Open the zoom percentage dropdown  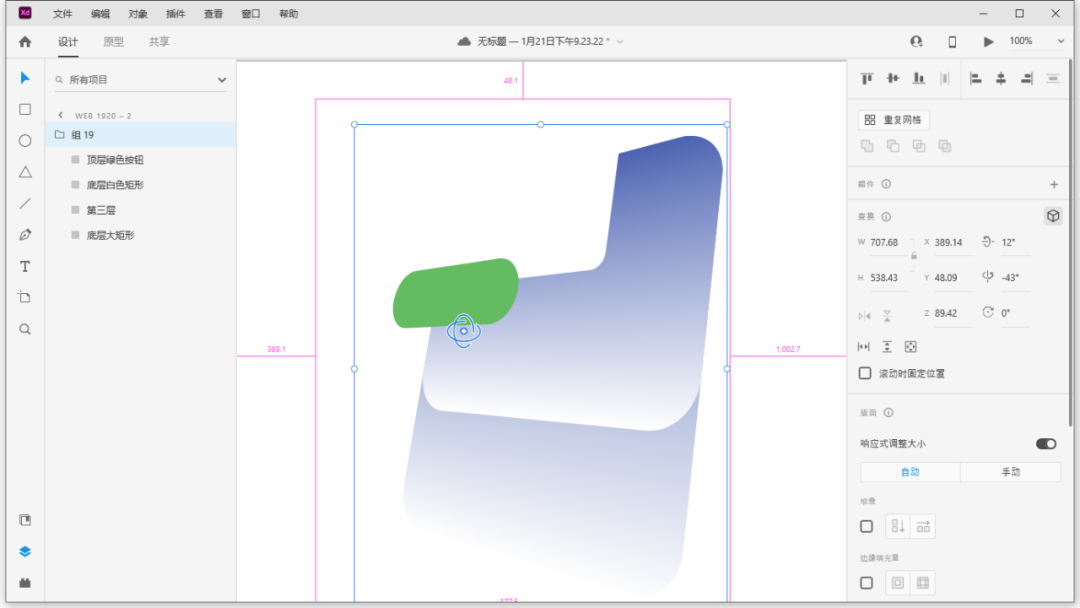click(1060, 42)
